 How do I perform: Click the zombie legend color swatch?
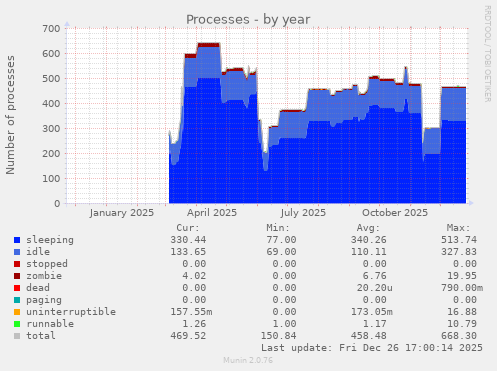17,276
